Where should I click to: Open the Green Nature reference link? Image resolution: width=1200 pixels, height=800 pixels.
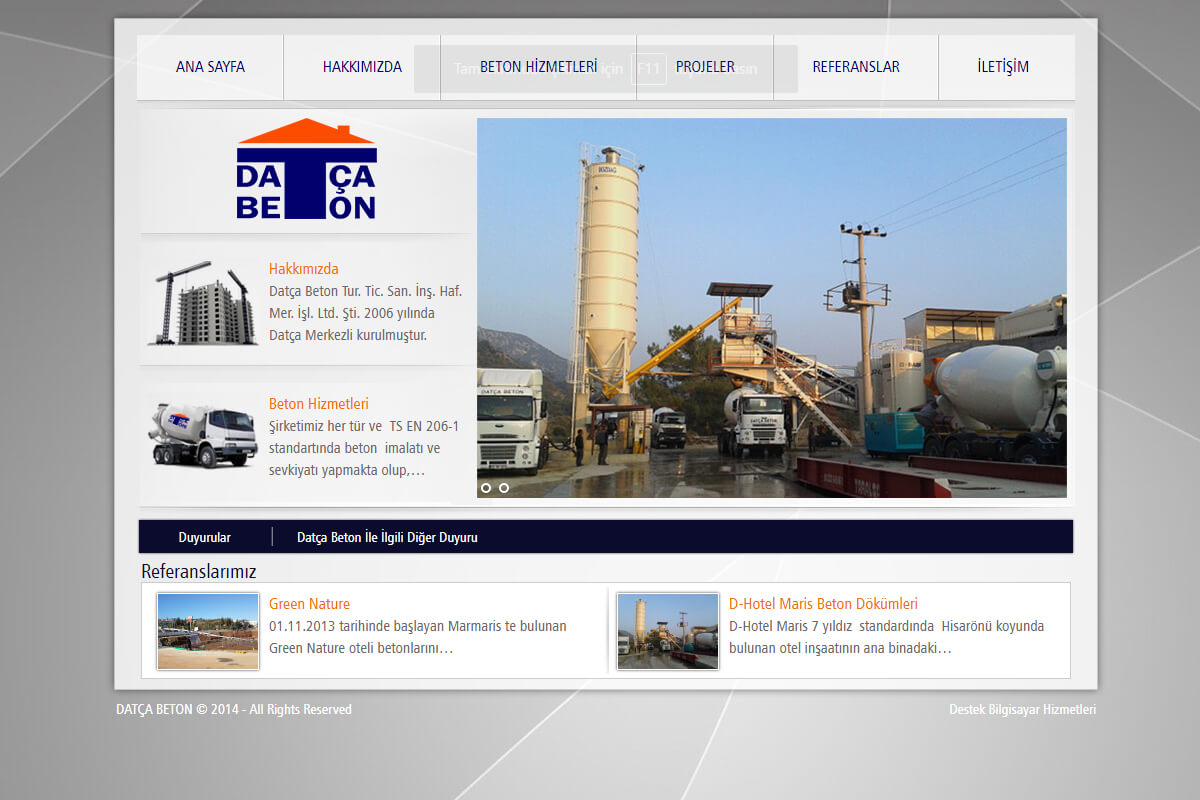tap(309, 604)
